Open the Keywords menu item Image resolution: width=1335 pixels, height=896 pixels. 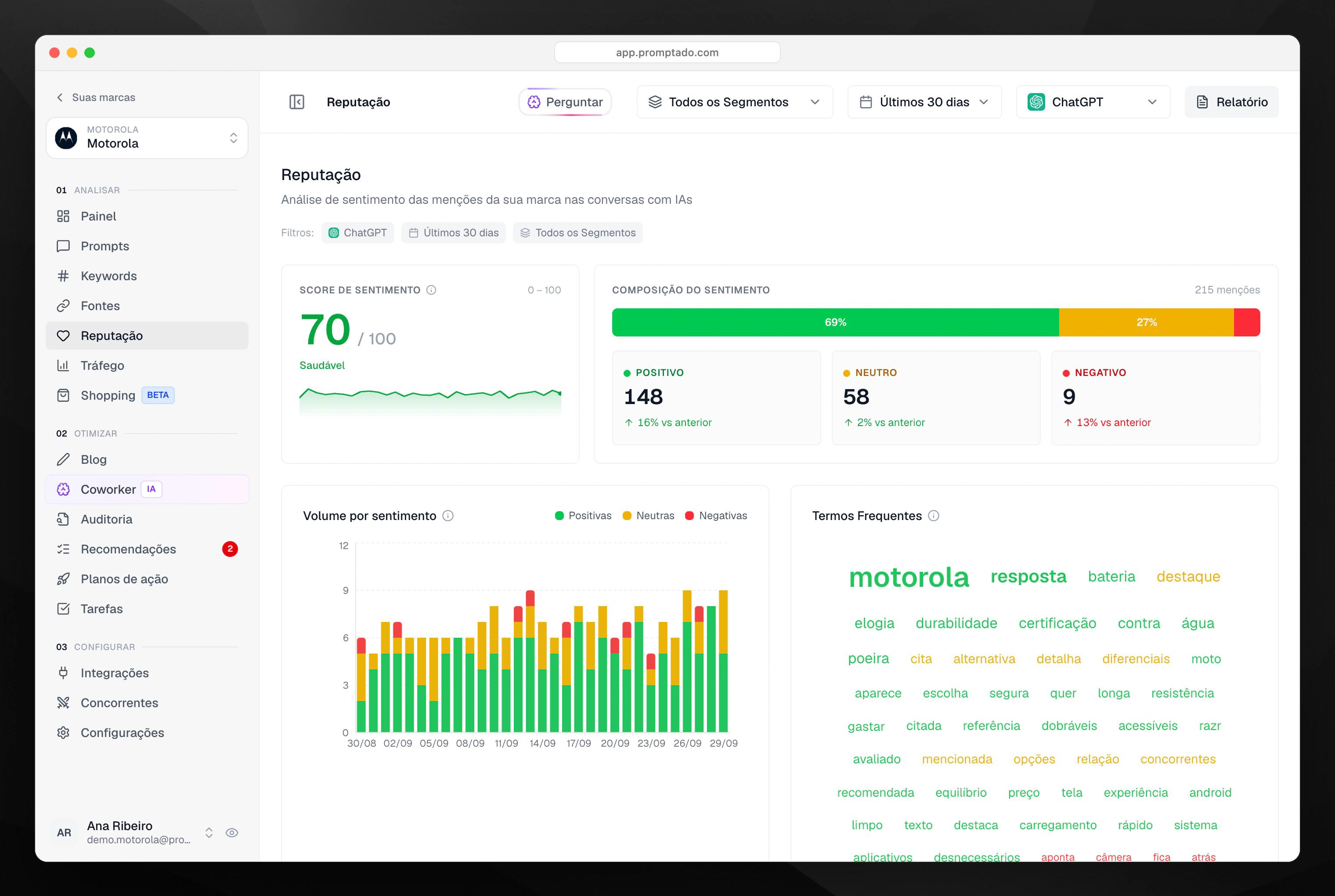coord(147,276)
